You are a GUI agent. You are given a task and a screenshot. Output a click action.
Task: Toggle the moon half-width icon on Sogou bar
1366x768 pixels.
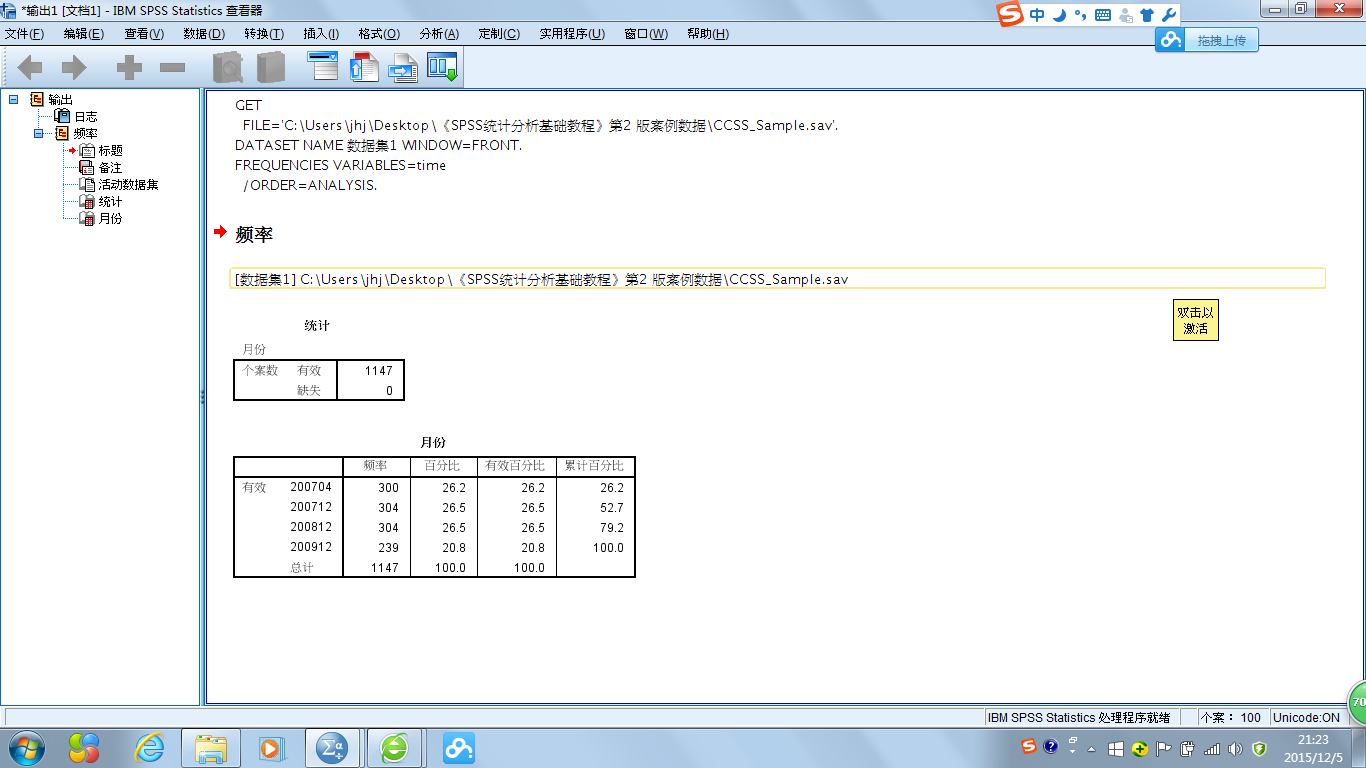(1059, 15)
